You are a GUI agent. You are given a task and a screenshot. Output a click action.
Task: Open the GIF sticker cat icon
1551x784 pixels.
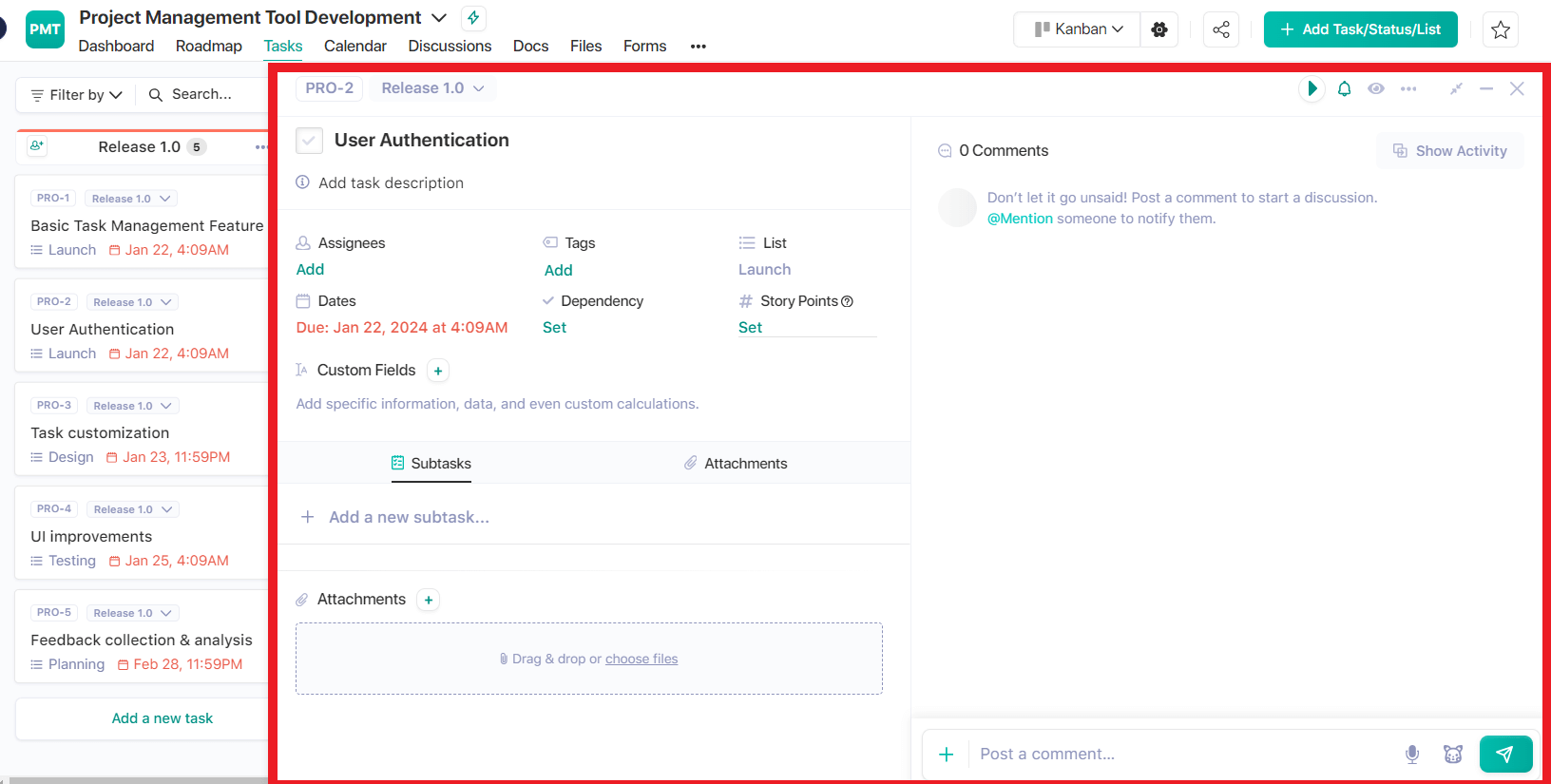point(1453,755)
